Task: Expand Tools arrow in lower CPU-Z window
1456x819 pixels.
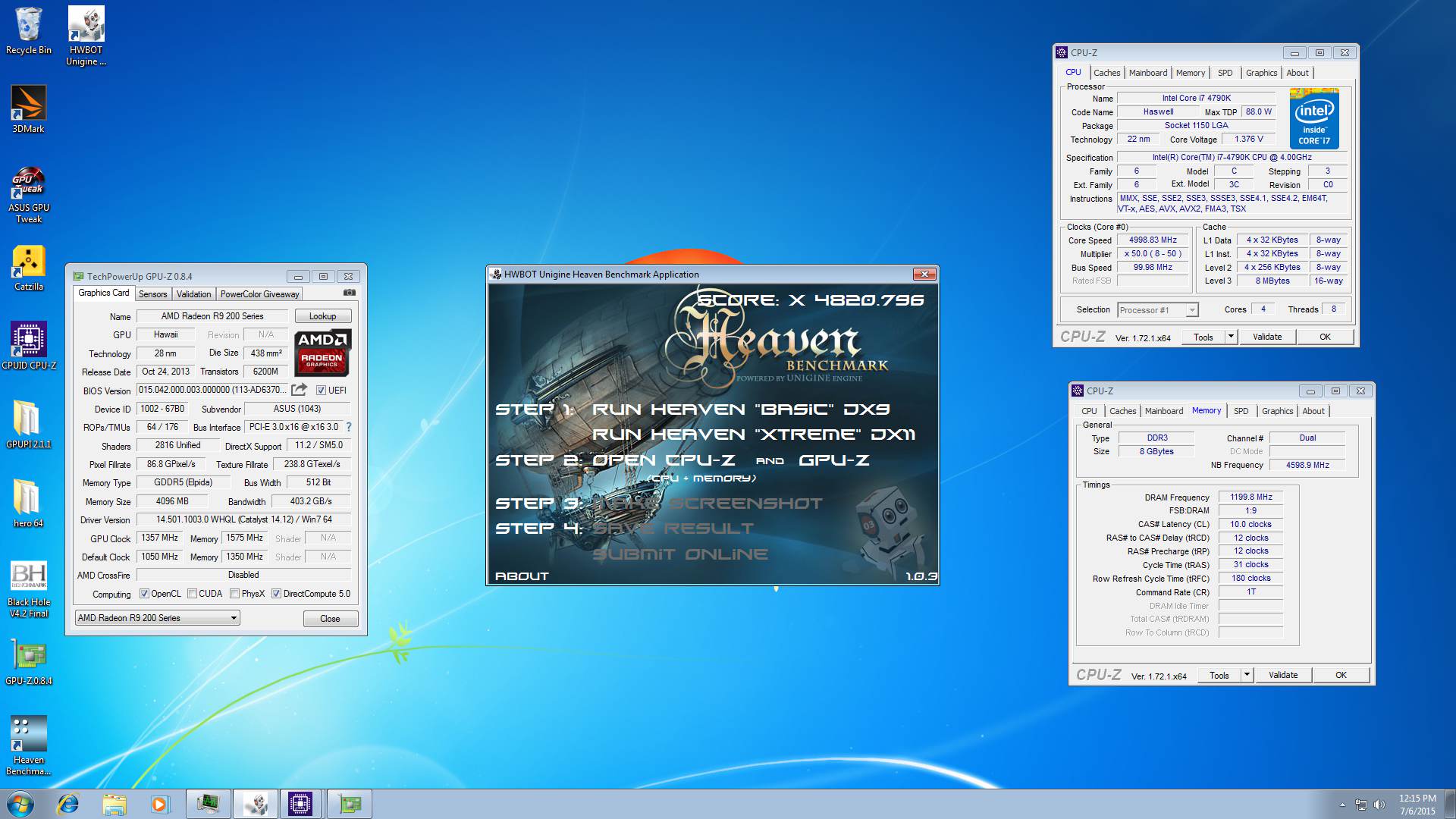Action: [1247, 675]
